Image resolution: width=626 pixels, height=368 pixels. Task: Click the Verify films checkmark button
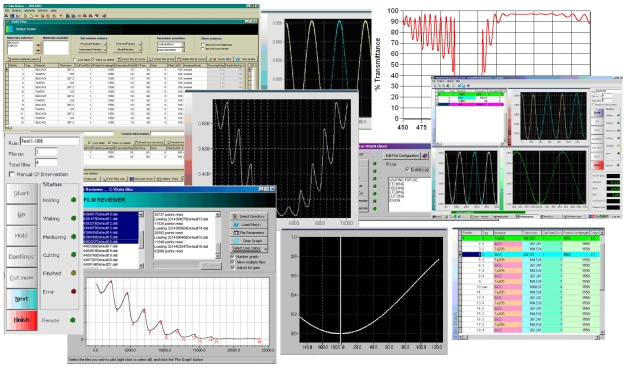point(220,59)
